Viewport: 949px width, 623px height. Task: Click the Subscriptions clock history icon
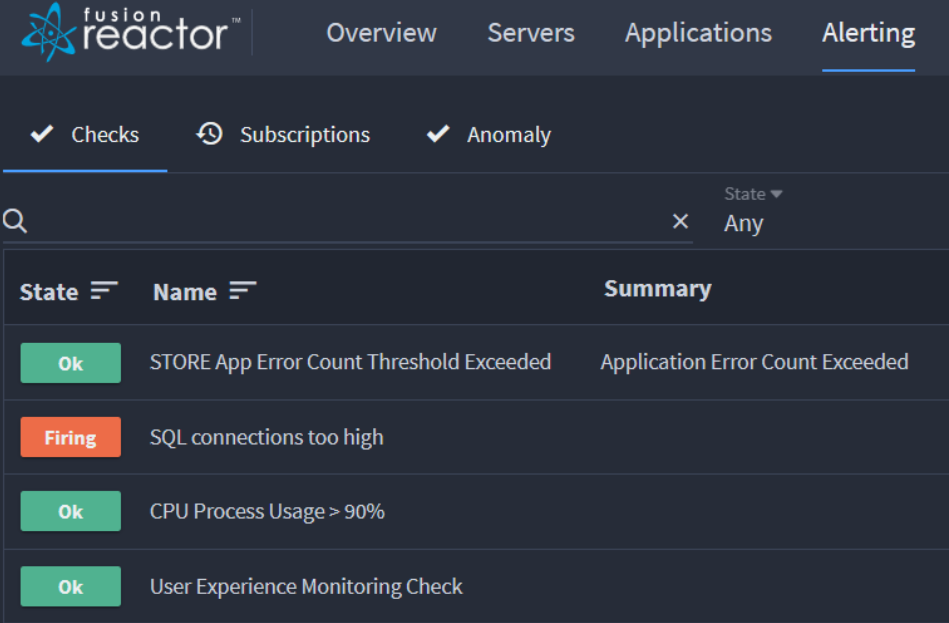click(x=209, y=134)
